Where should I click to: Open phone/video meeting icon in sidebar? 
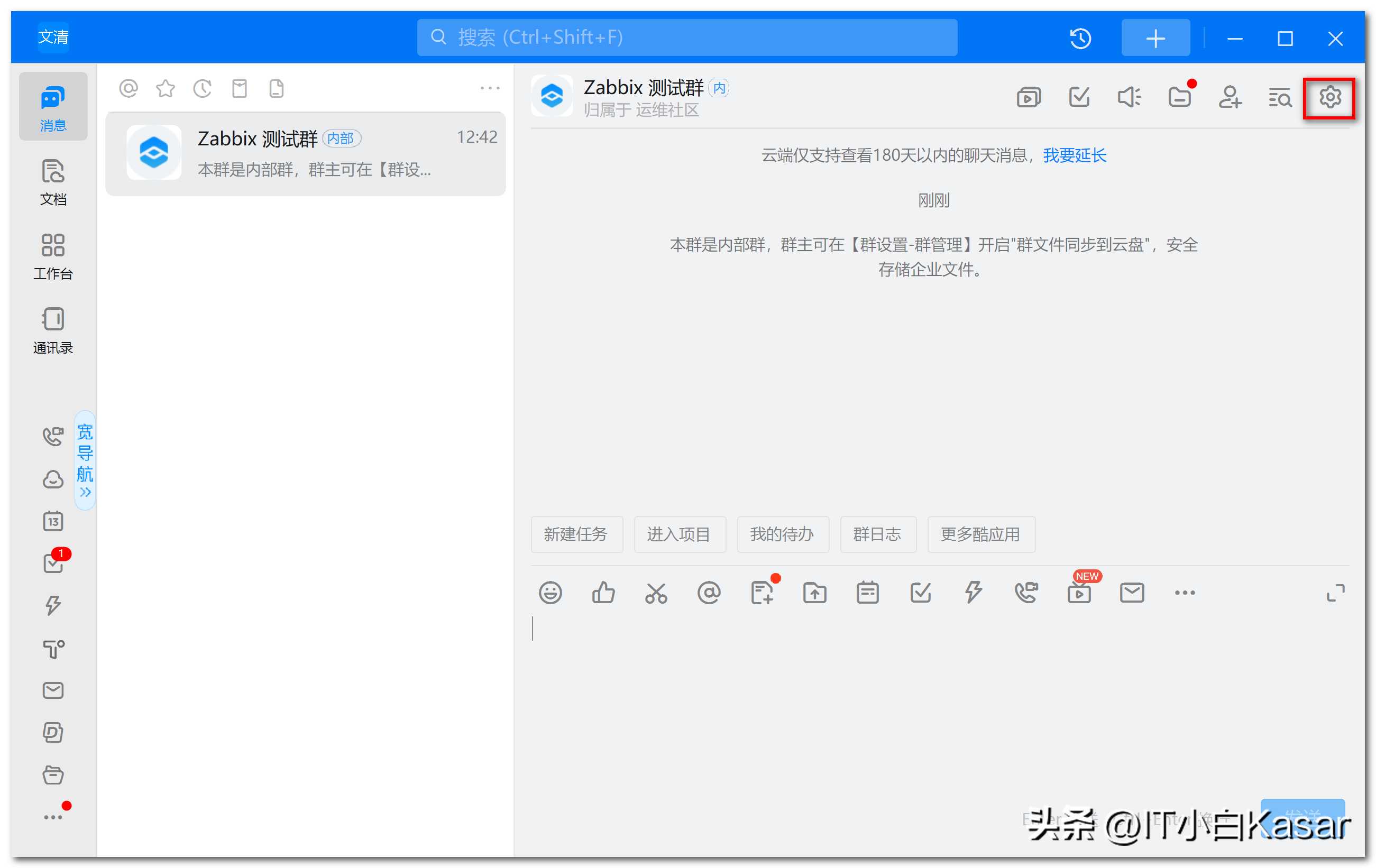click(x=53, y=437)
